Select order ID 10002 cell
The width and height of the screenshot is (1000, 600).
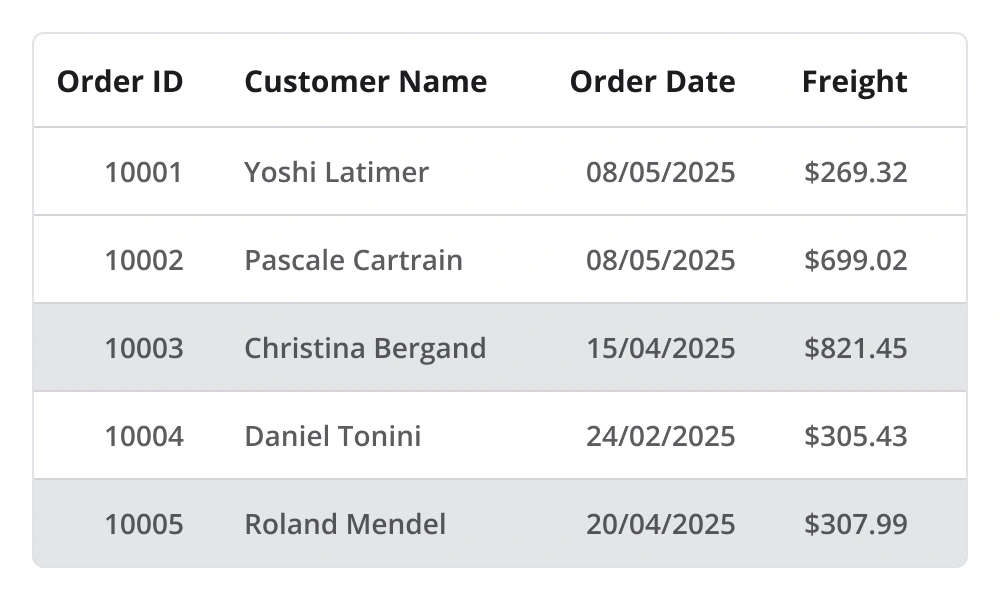coord(144,260)
